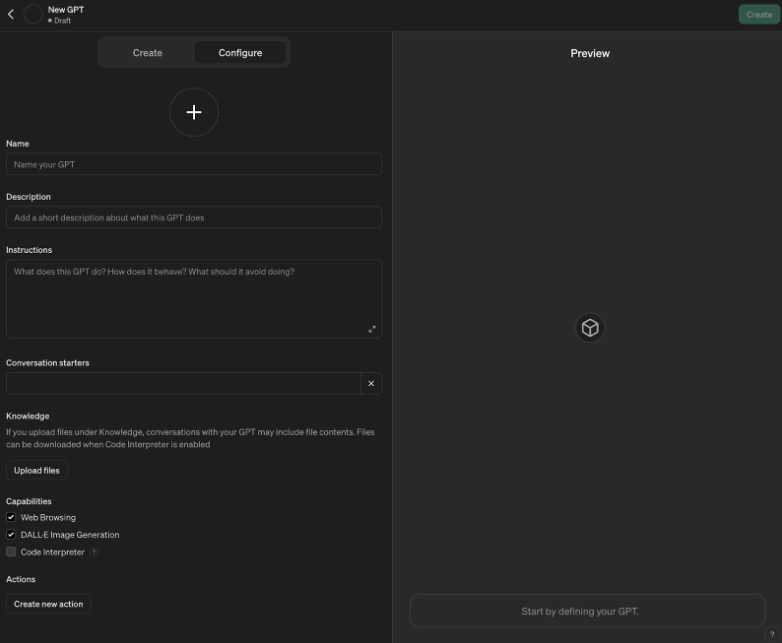Click the Conversation starters label
This screenshot has height=643, width=782.
[47, 363]
